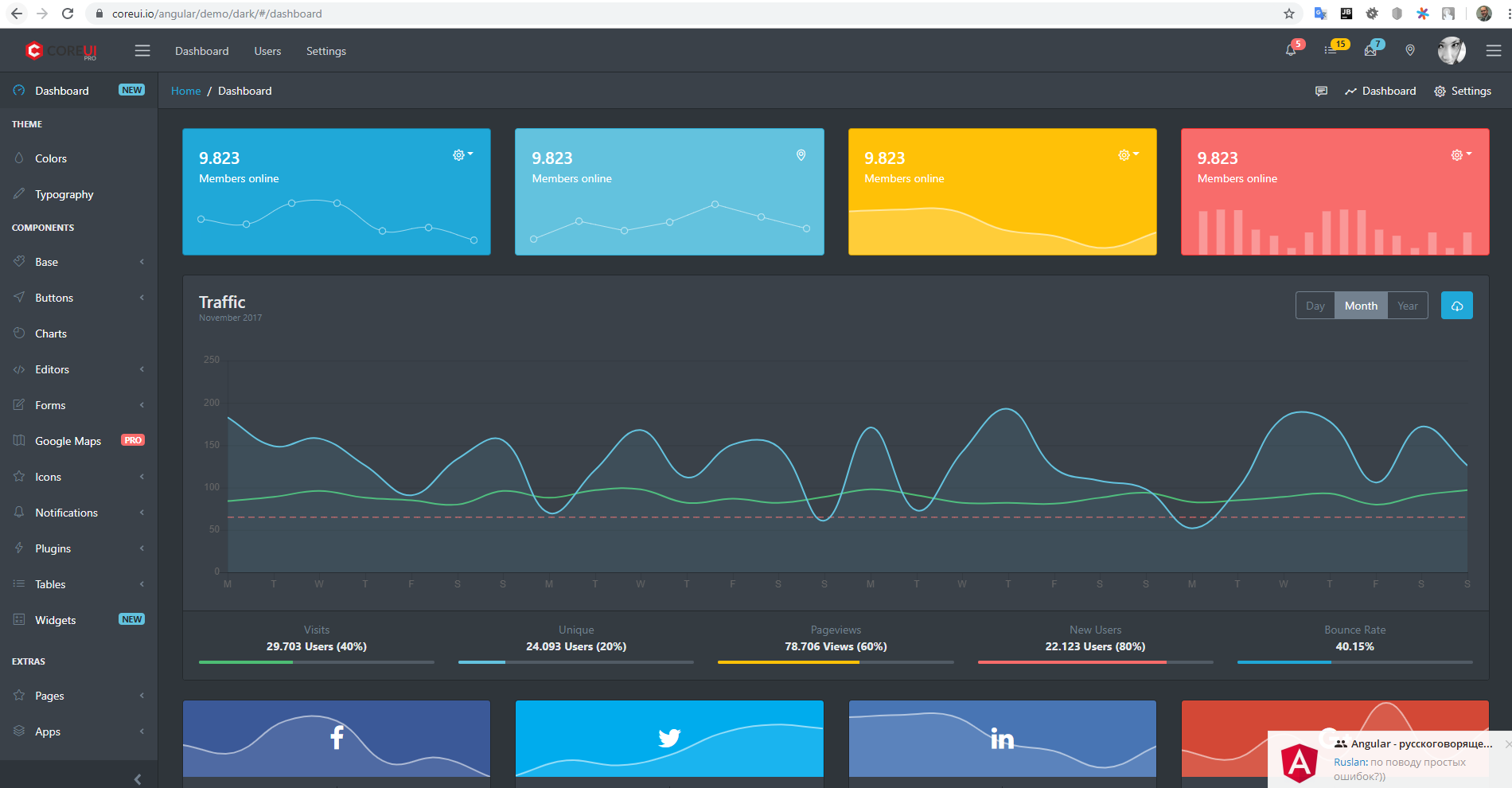
Task: Click the Home breadcrumb link
Action: click(x=185, y=91)
